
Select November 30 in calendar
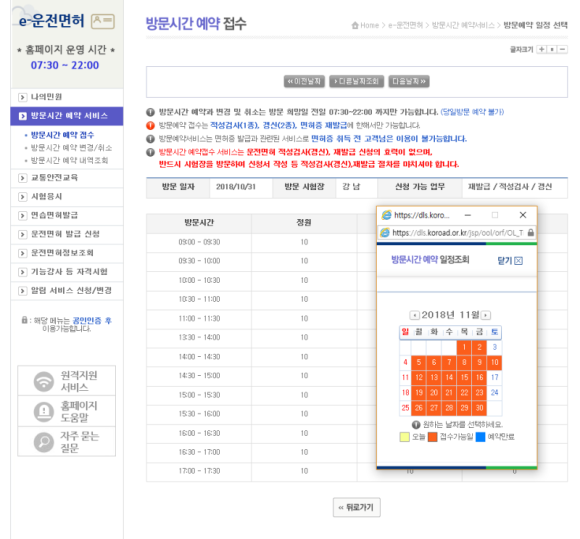[x=479, y=408]
